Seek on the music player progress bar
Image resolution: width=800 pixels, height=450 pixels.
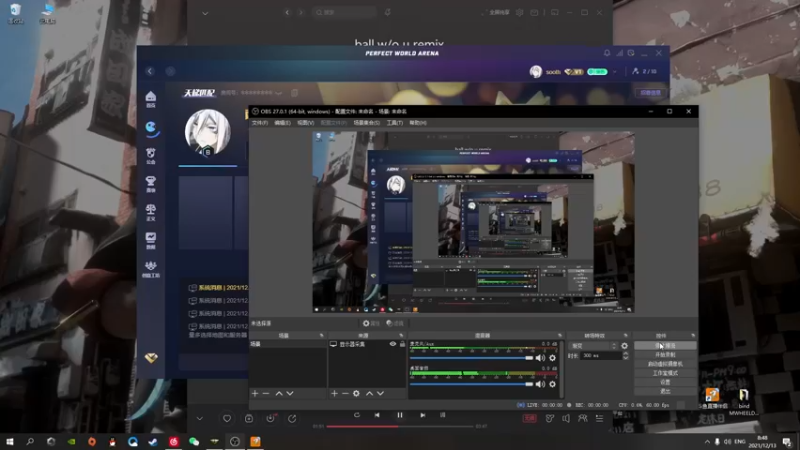[400, 426]
